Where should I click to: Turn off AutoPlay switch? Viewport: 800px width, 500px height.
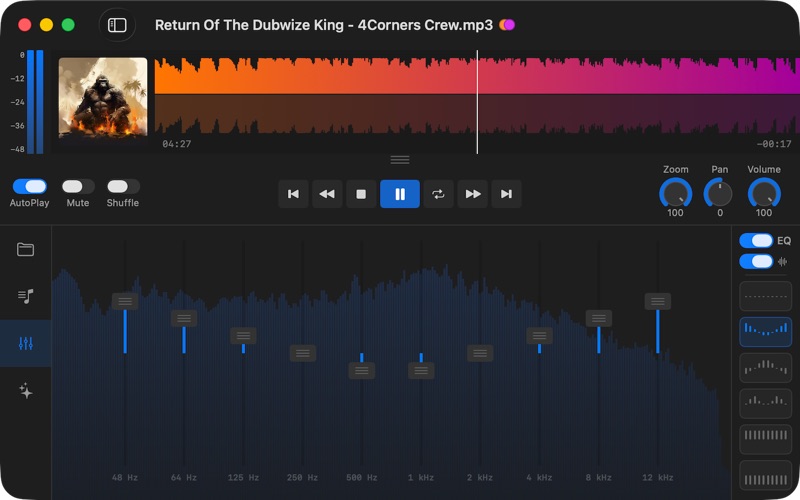click(x=30, y=186)
